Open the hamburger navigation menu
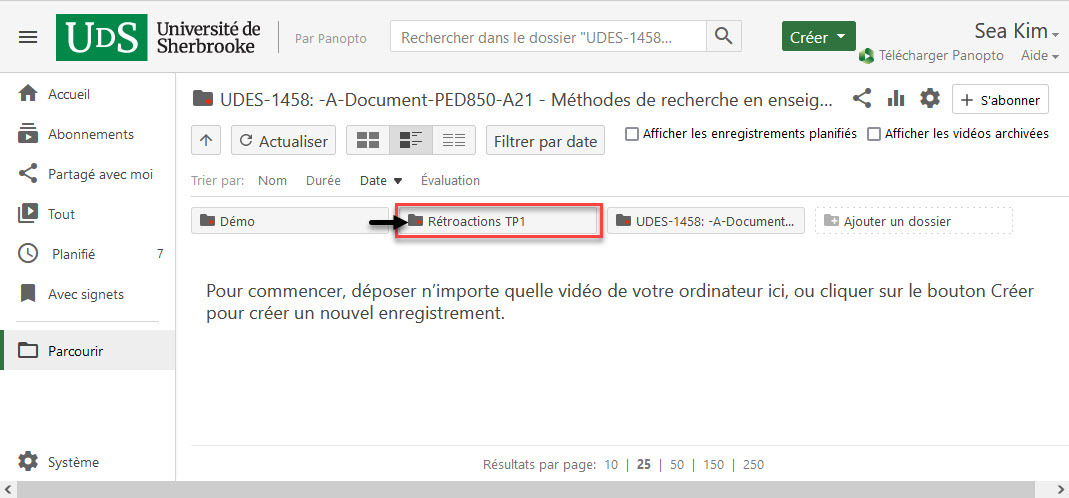Screen dimensions: 1069x498 28,37
